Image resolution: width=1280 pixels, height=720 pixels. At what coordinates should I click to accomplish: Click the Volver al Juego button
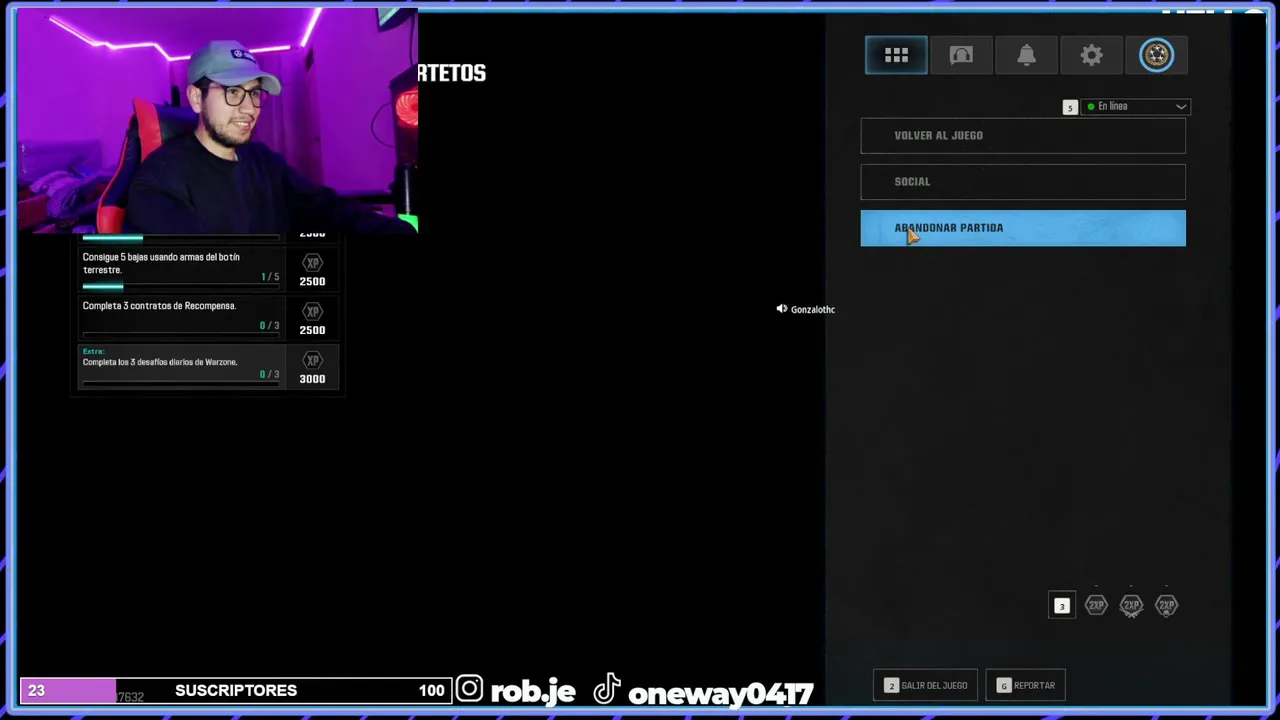1023,135
